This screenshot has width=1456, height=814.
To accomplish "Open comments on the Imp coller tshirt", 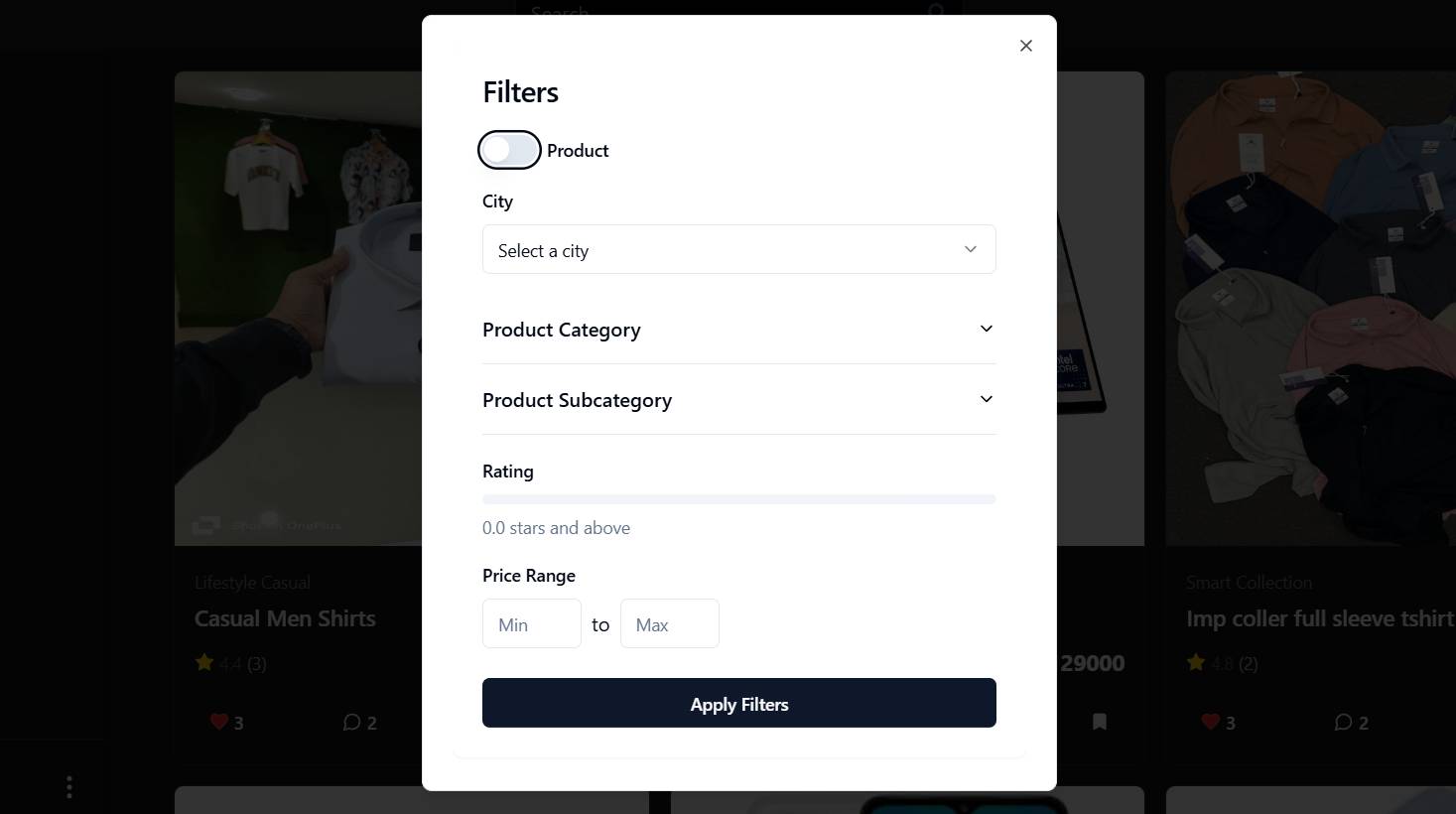I will tap(1343, 722).
